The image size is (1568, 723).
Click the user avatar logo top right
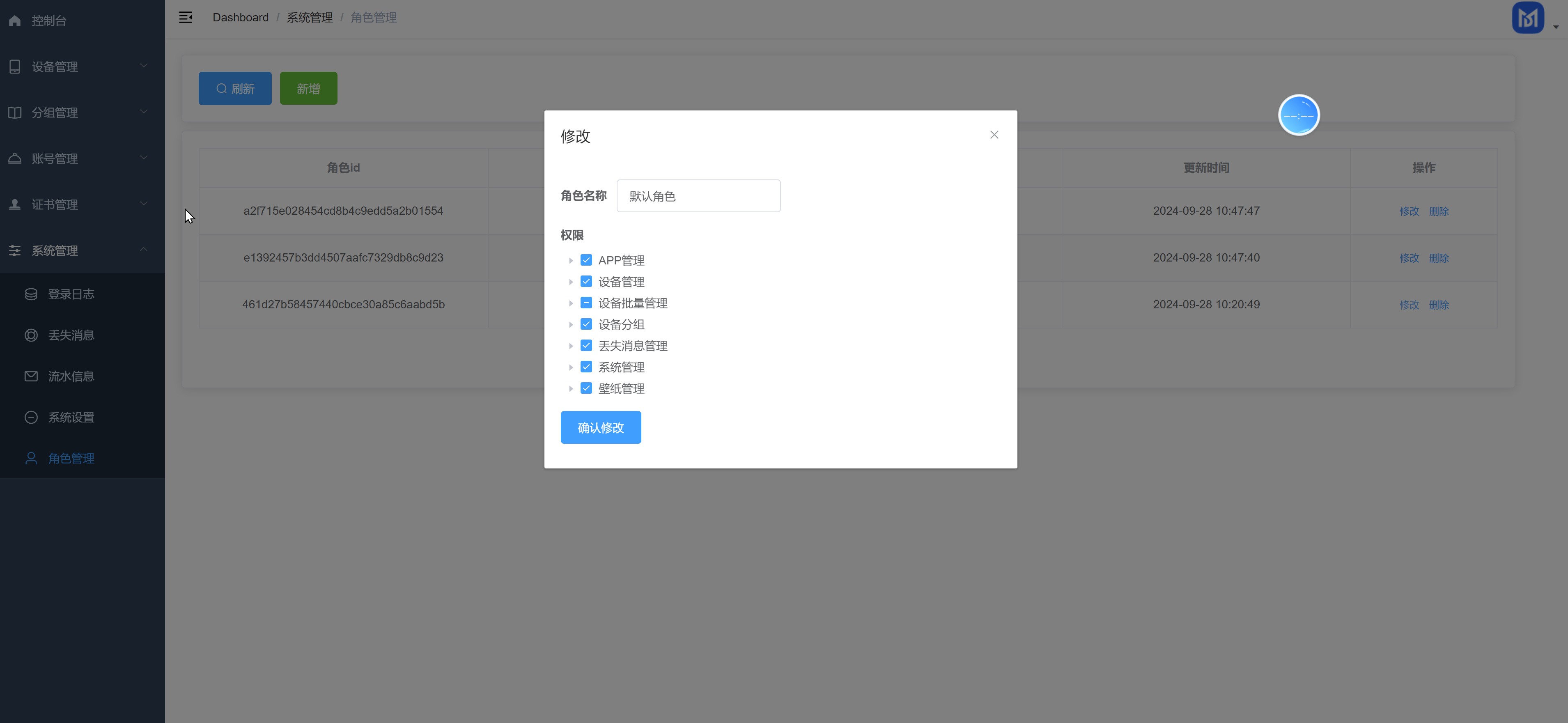click(x=1528, y=18)
